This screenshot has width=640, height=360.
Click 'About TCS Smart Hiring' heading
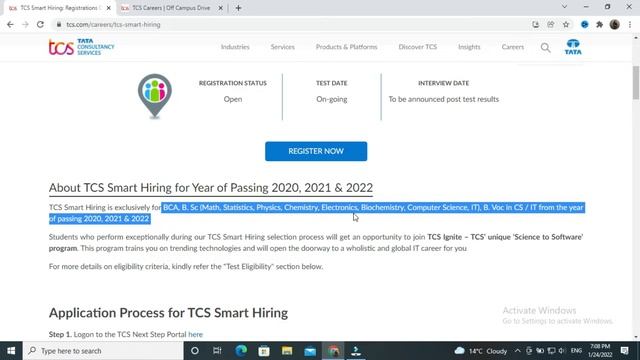211,188
